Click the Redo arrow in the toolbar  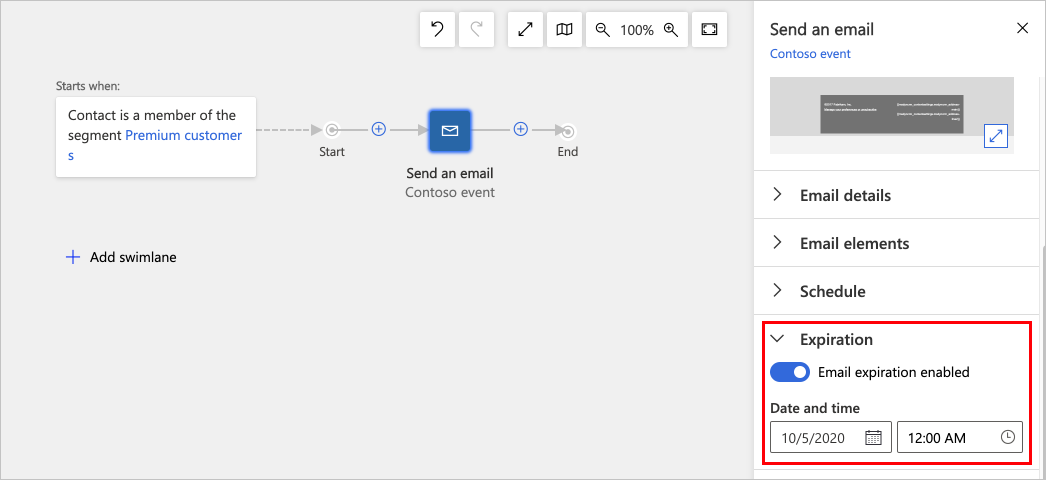(x=476, y=30)
